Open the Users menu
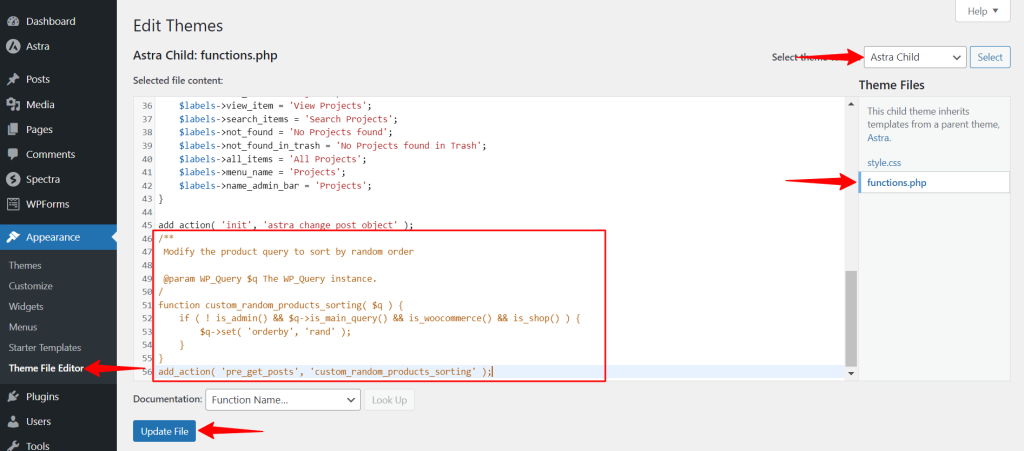 tap(39, 422)
